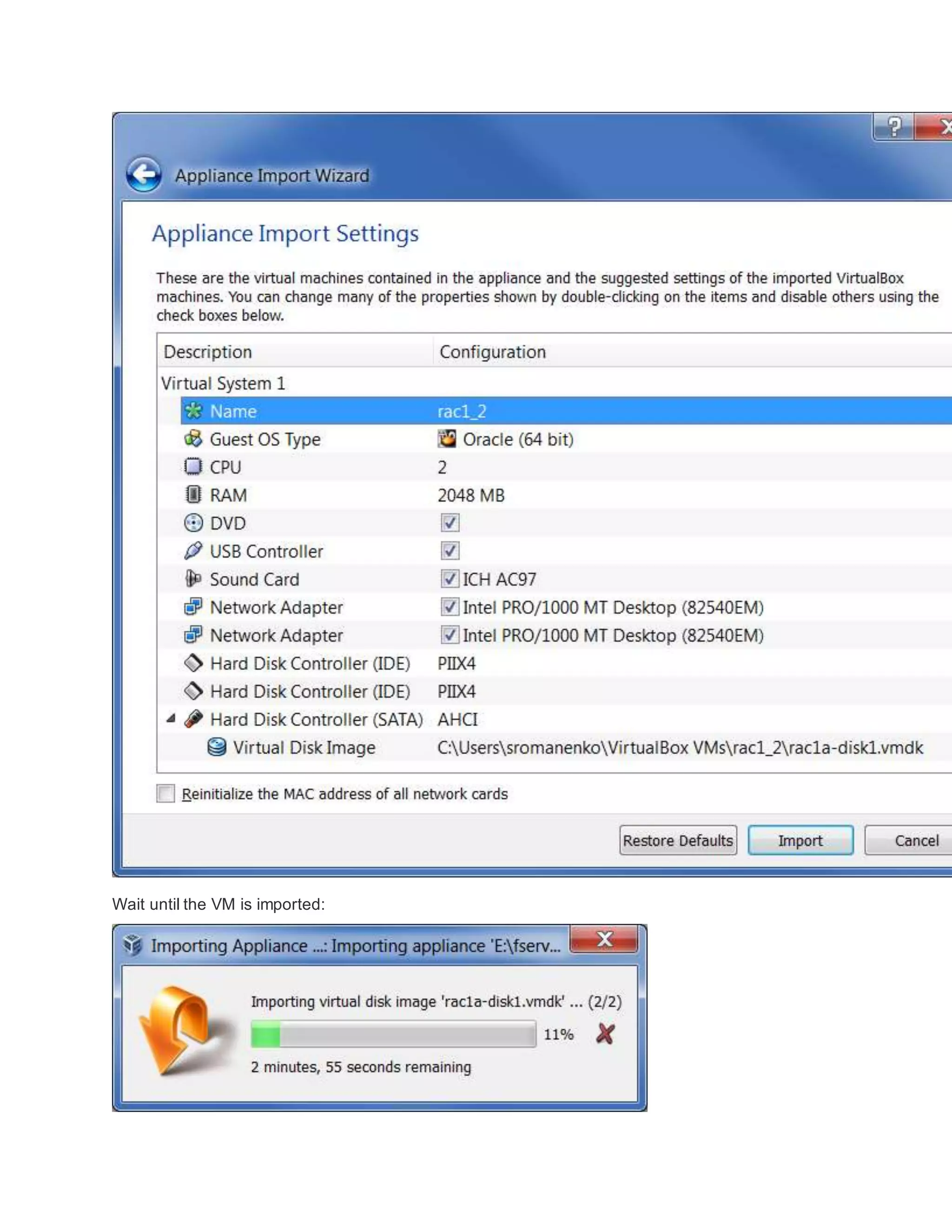Close the Importing Appliance dialog
The height and width of the screenshot is (1232, 952).
(604, 939)
